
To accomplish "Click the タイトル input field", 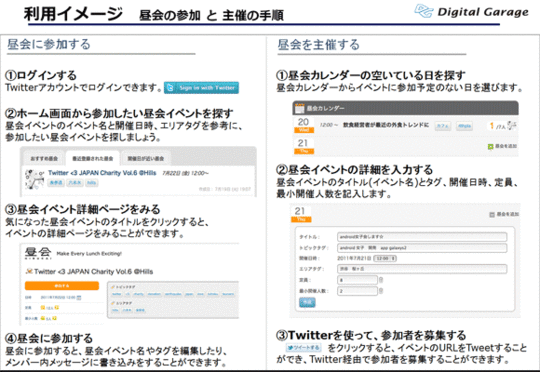I will (x=422, y=237).
